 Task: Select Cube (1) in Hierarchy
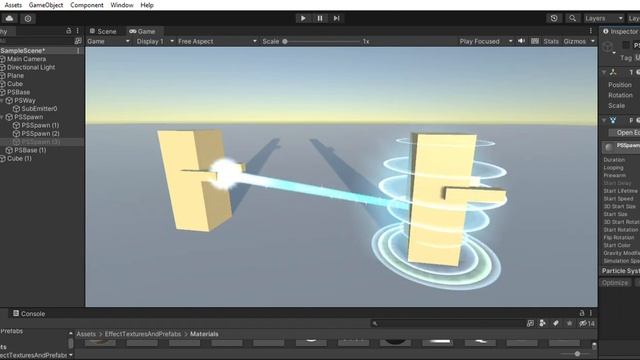click(x=19, y=158)
